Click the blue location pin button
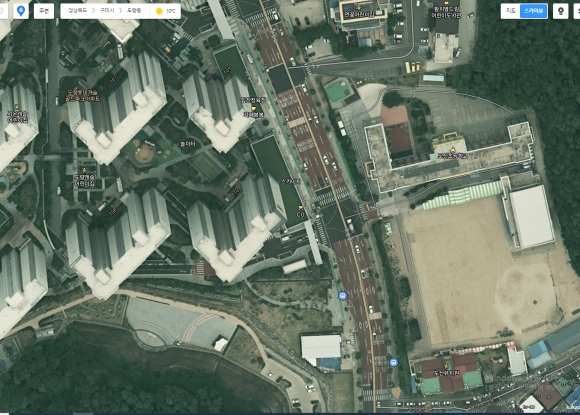This screenshot has height=415, width=580. 21,11
